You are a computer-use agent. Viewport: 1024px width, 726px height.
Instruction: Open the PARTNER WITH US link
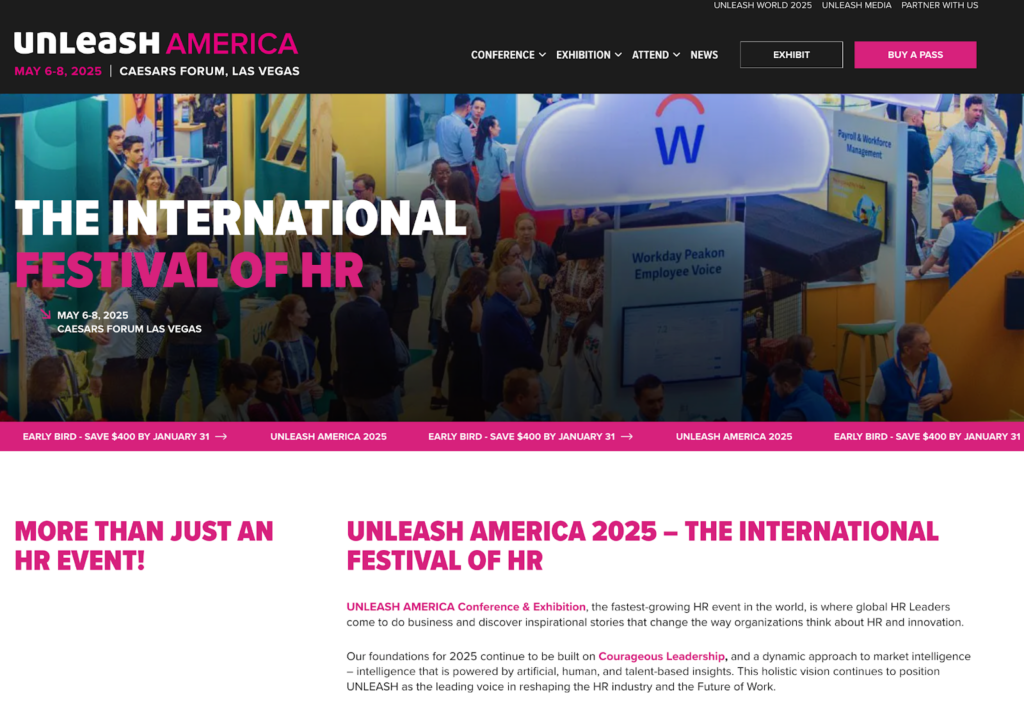(939, 5)
